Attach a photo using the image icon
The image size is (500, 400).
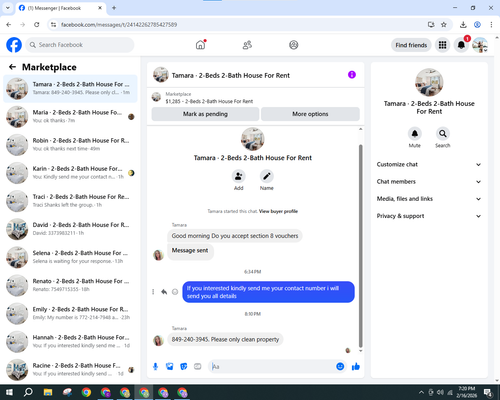[170, 367]
